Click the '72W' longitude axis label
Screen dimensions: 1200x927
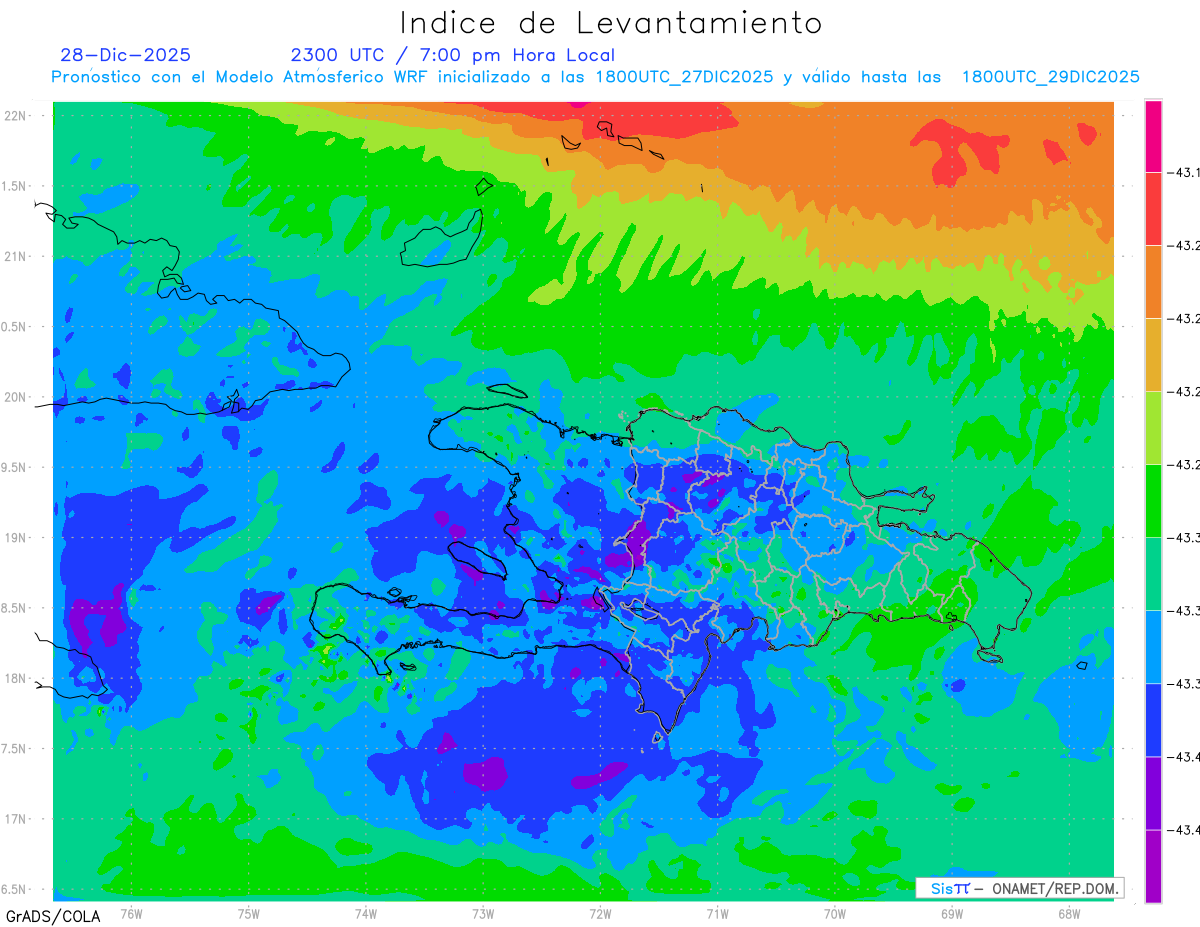[600, 913]
